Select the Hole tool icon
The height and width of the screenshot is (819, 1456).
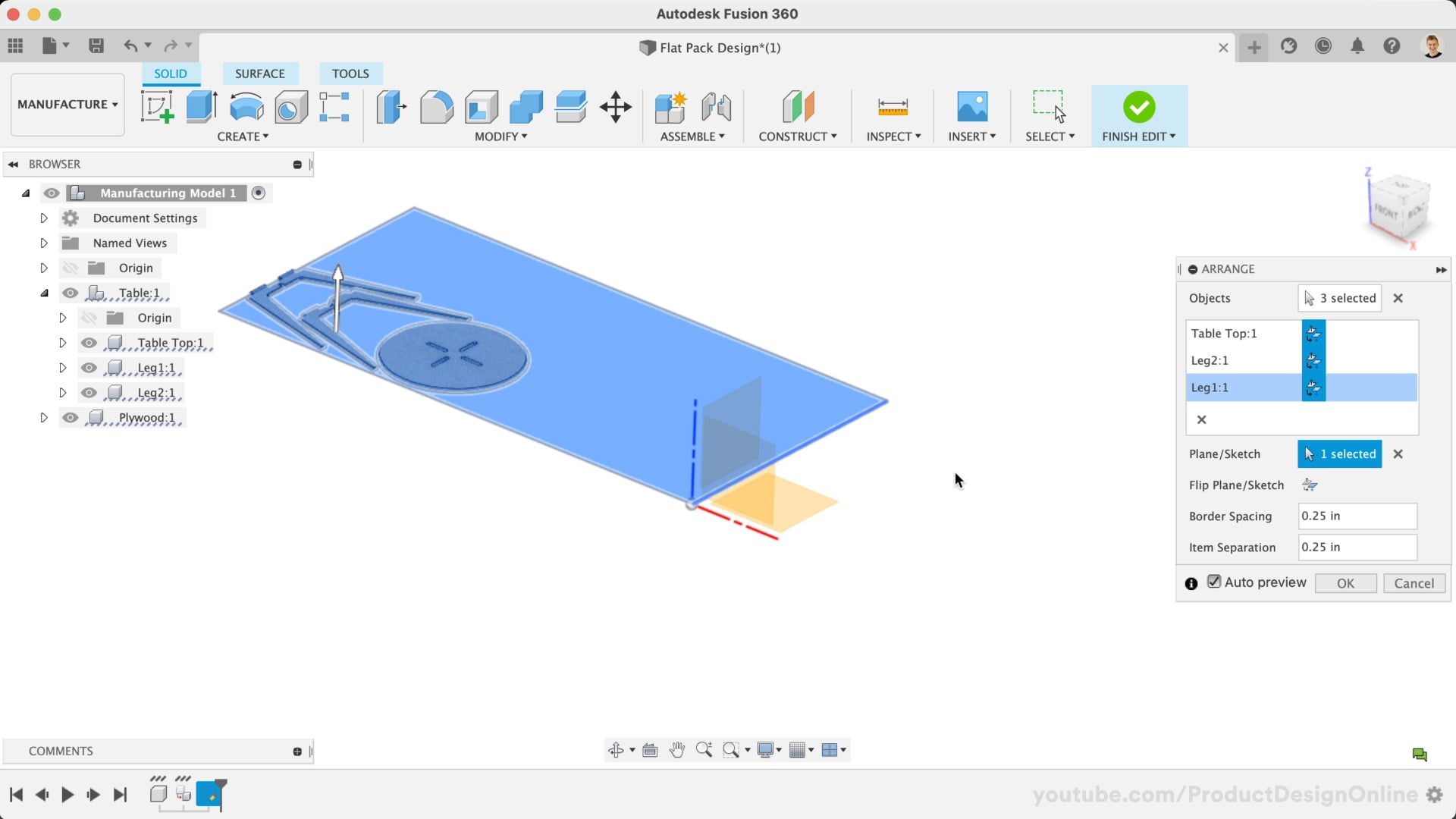291,107
